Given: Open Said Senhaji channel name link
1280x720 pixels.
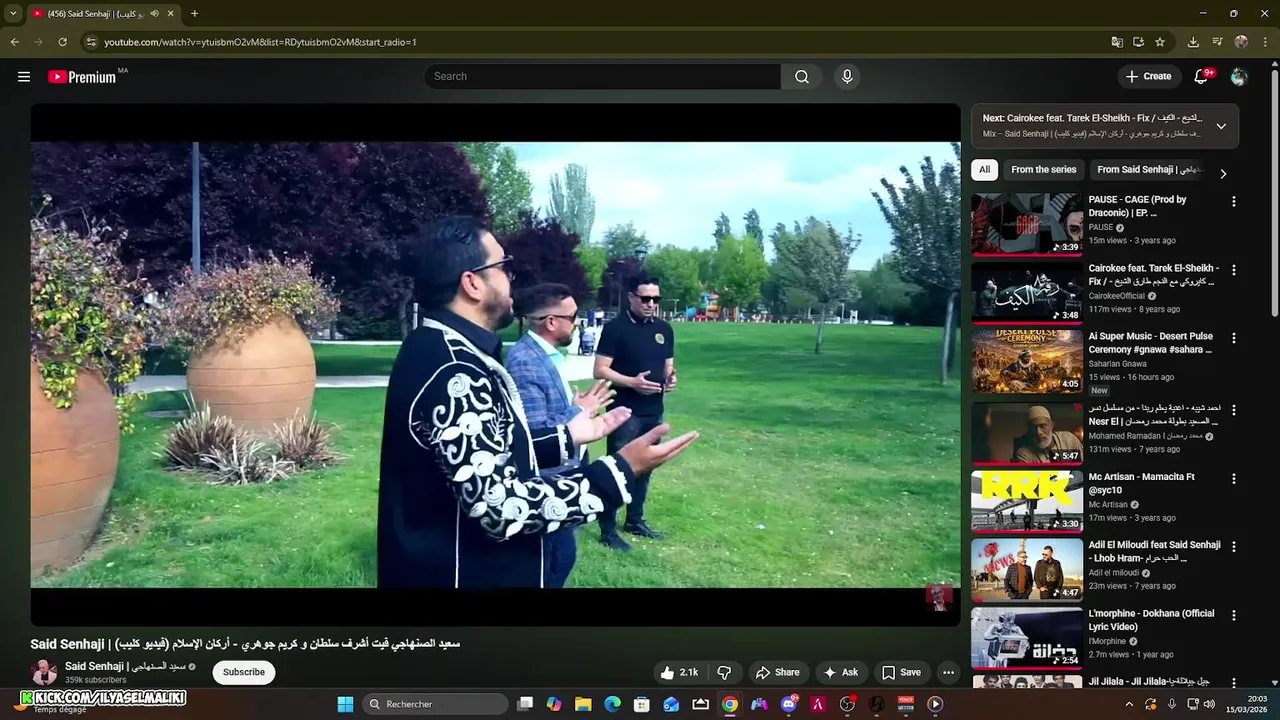Looking at the screenshot, I should pyautogui.click(x=125, y=667).
